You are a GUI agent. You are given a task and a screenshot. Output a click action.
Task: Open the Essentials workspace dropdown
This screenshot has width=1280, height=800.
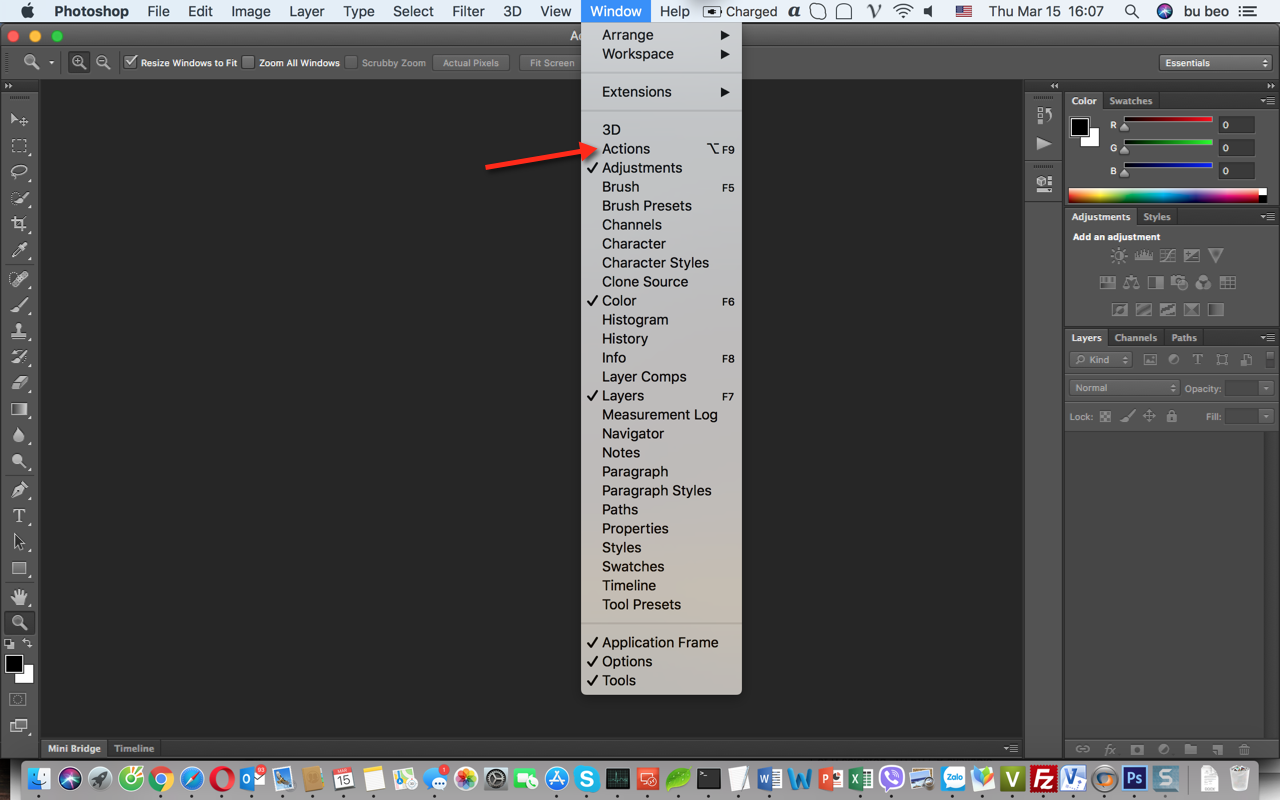[x=1215, y=62]
